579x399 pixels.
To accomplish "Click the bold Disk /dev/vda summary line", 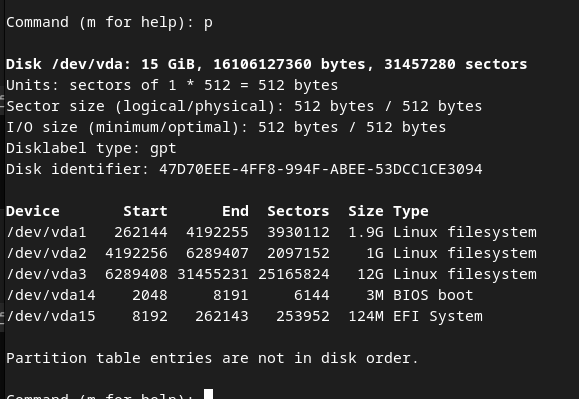I will coord(267,64).
